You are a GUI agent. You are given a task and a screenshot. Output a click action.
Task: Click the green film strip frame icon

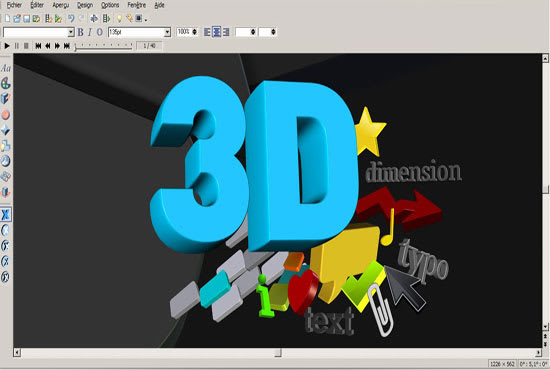[106, 18]
